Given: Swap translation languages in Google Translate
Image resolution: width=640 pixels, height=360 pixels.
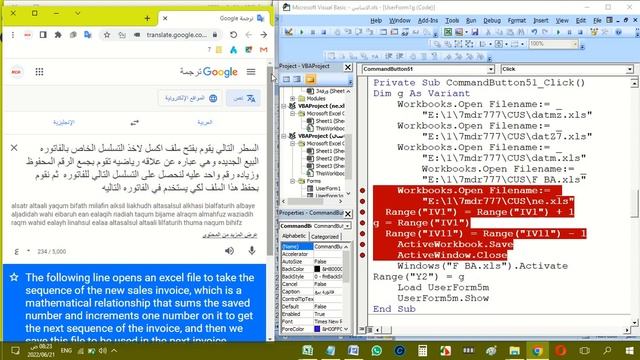Looking at the screenshot, I should pos(135,122).
